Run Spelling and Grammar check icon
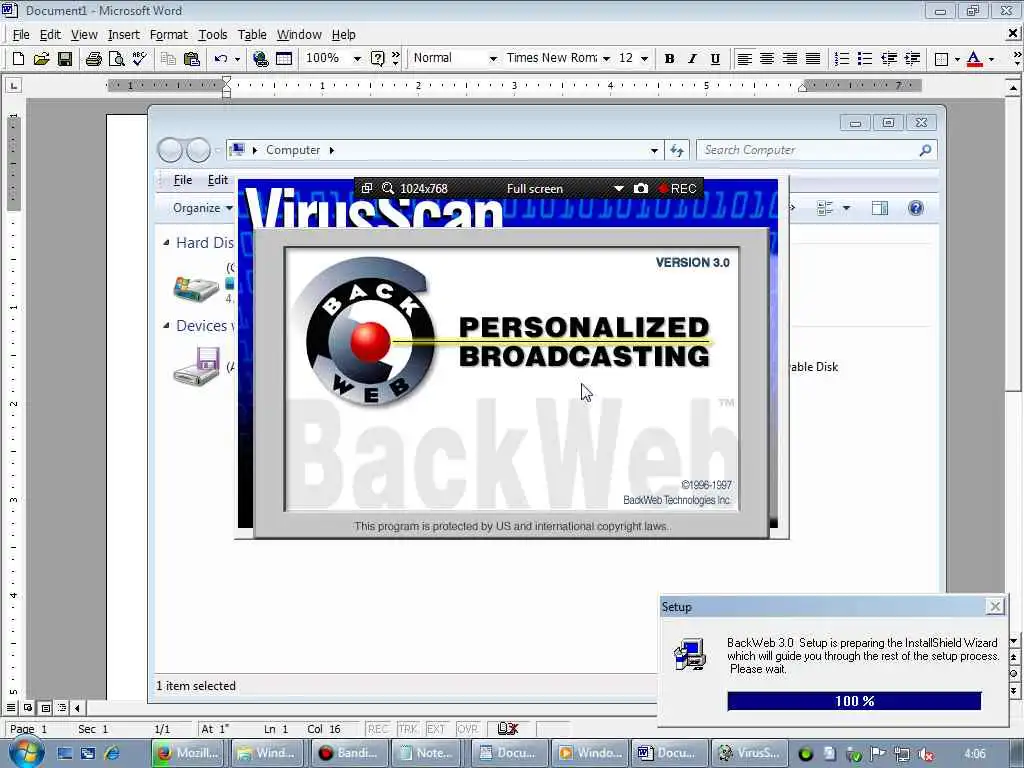 (x=139, y=59)
